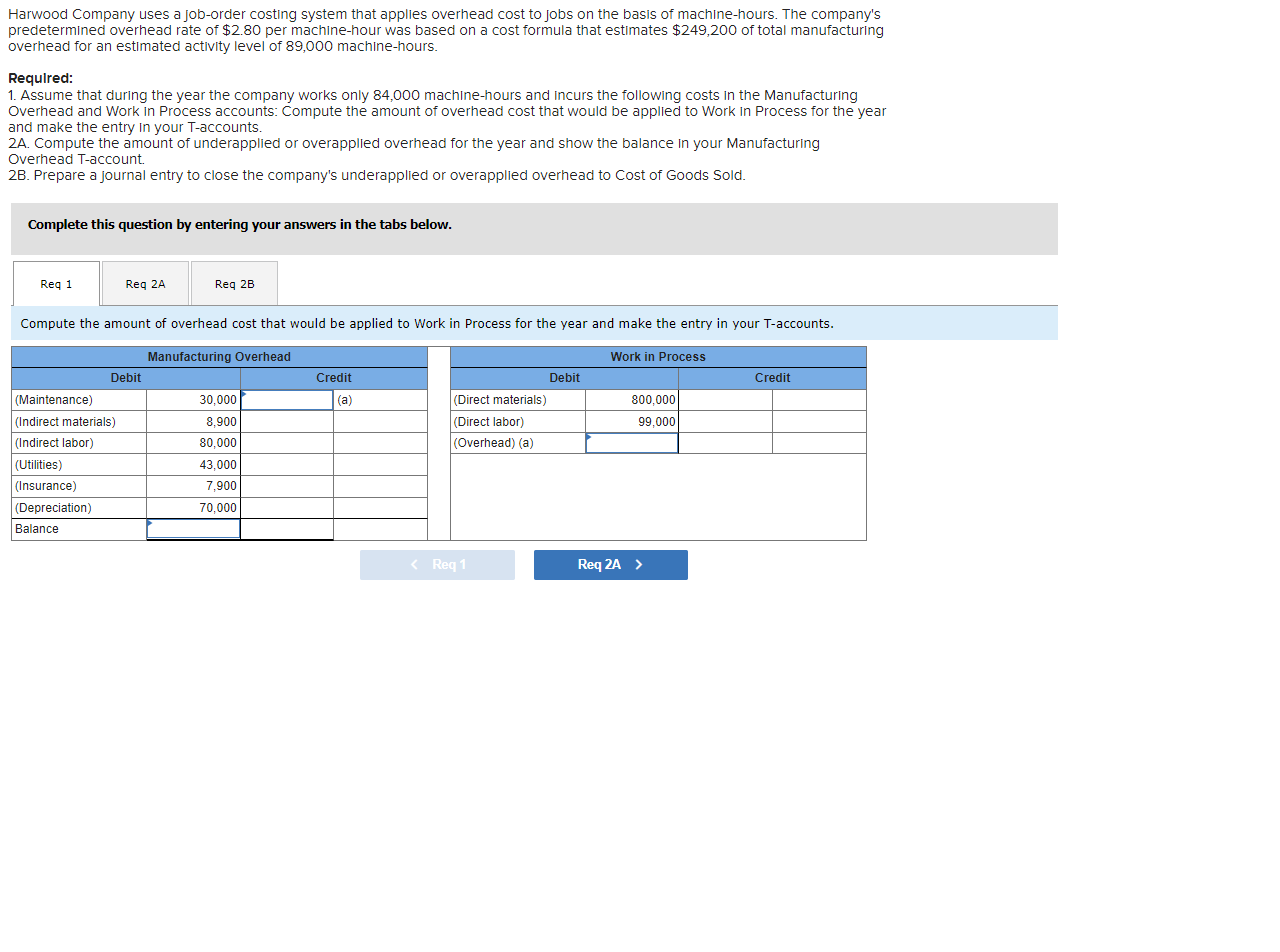Click the Debit header under Work in Process
Screen dimensions: 1280x952
click(564, 378)
